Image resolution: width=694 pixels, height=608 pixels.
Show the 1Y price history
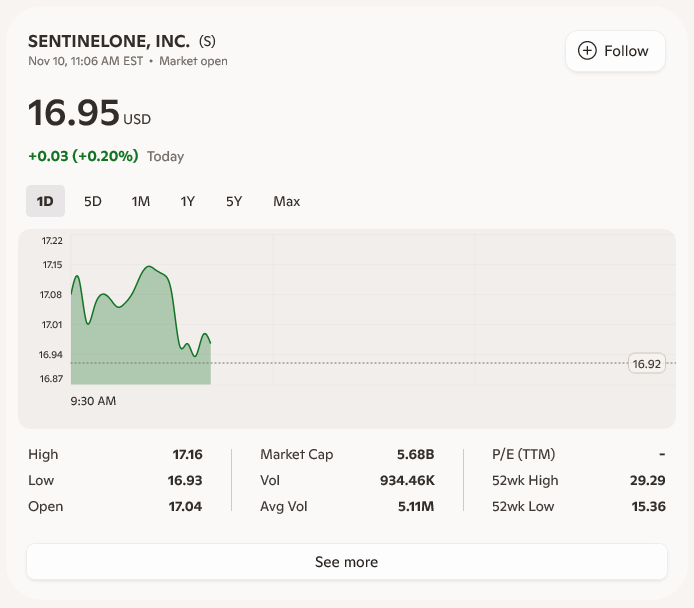(x=188, y=201)
